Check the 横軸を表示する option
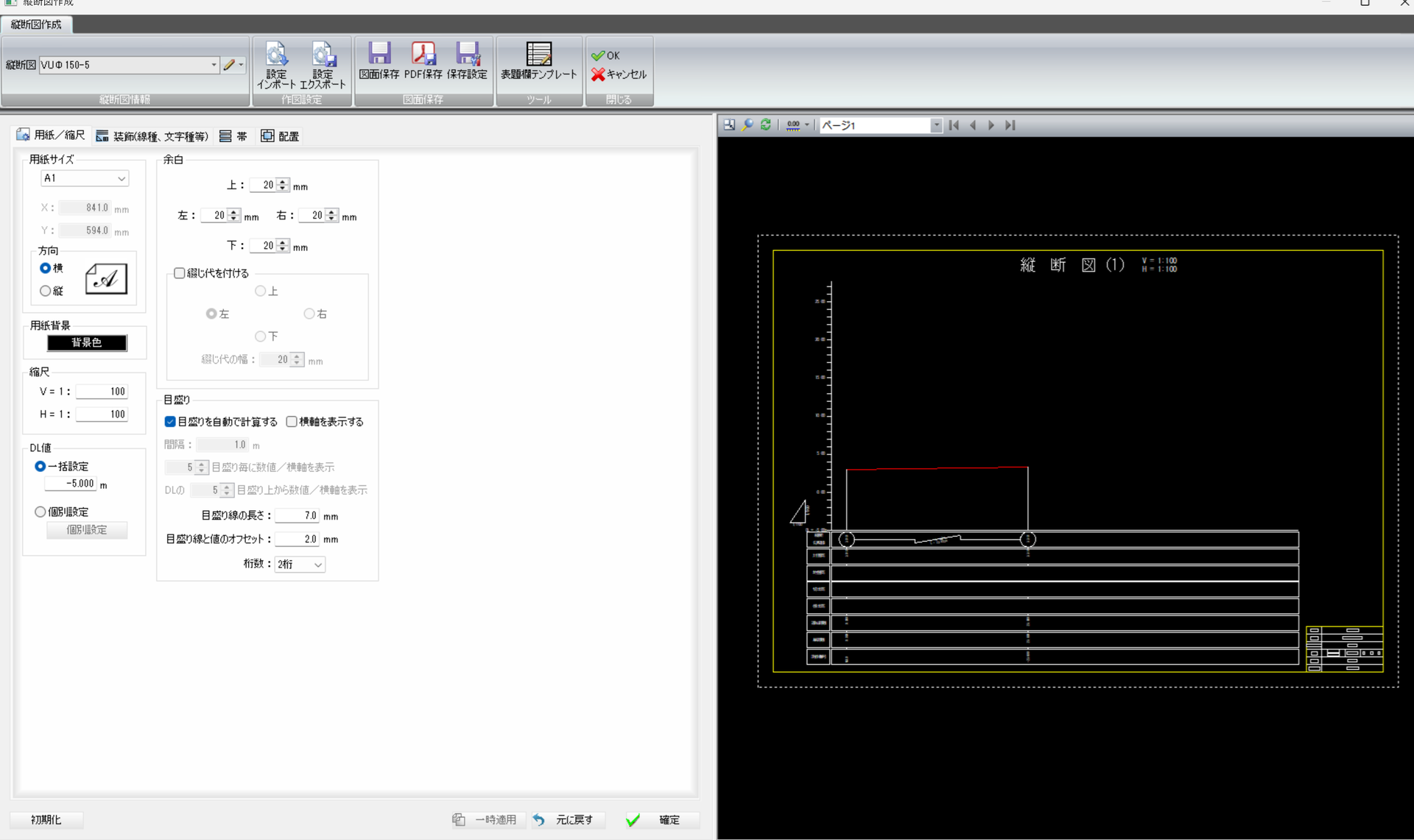Image resolution: width=1414 pixels, height=840 pixels. (x=292, y=422)
